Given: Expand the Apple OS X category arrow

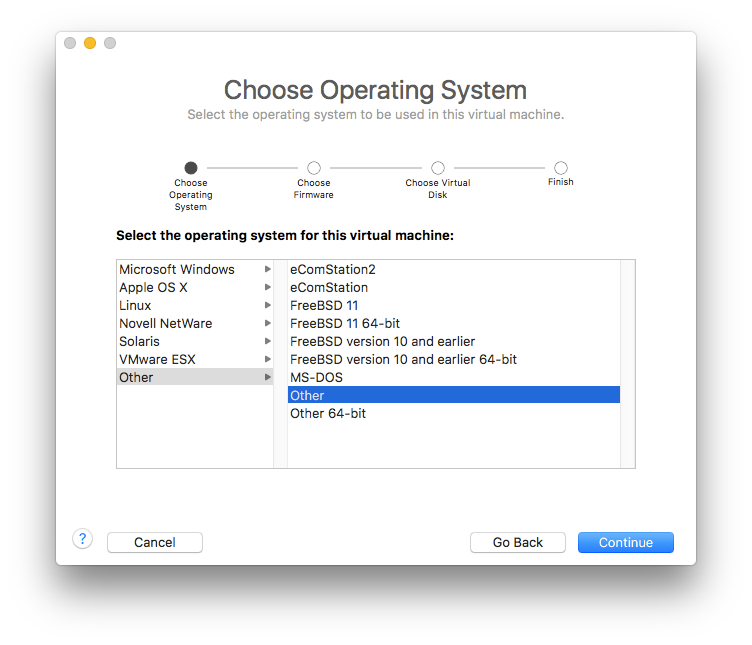Looking at the screenshot, I should (267, 288).
